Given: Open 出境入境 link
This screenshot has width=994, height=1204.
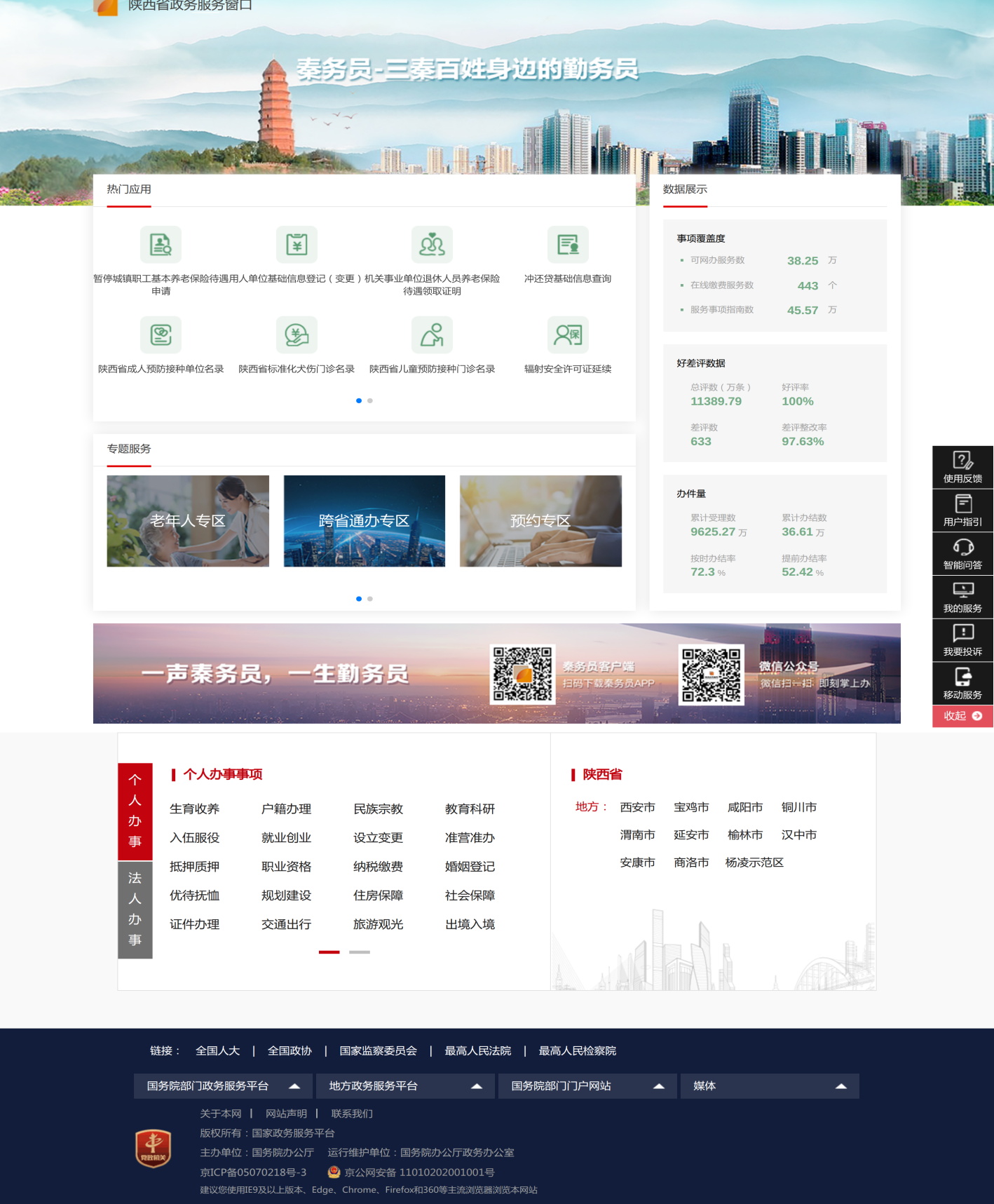Looking at the screenshot, I should click(470, 924).
